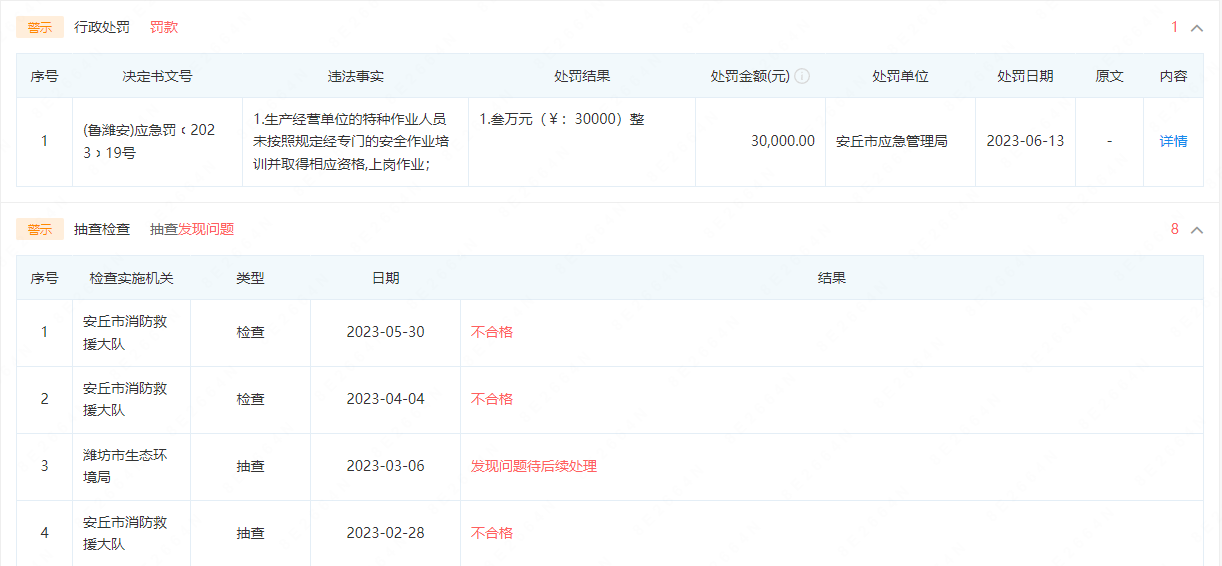
Task: Click the info icon beside 处罚金额(元)
Action: (x=802, y=76)
